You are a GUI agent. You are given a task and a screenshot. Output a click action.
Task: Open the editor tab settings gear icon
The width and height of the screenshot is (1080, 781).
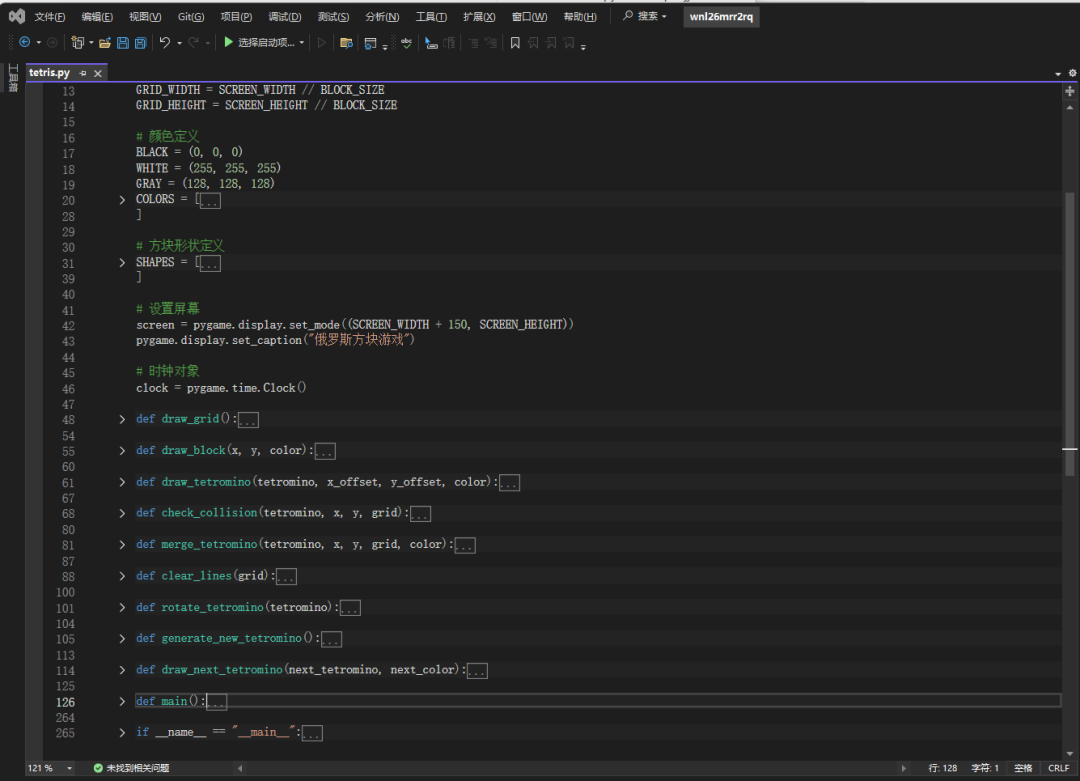pyautogui.click(x=1072, y=73)
